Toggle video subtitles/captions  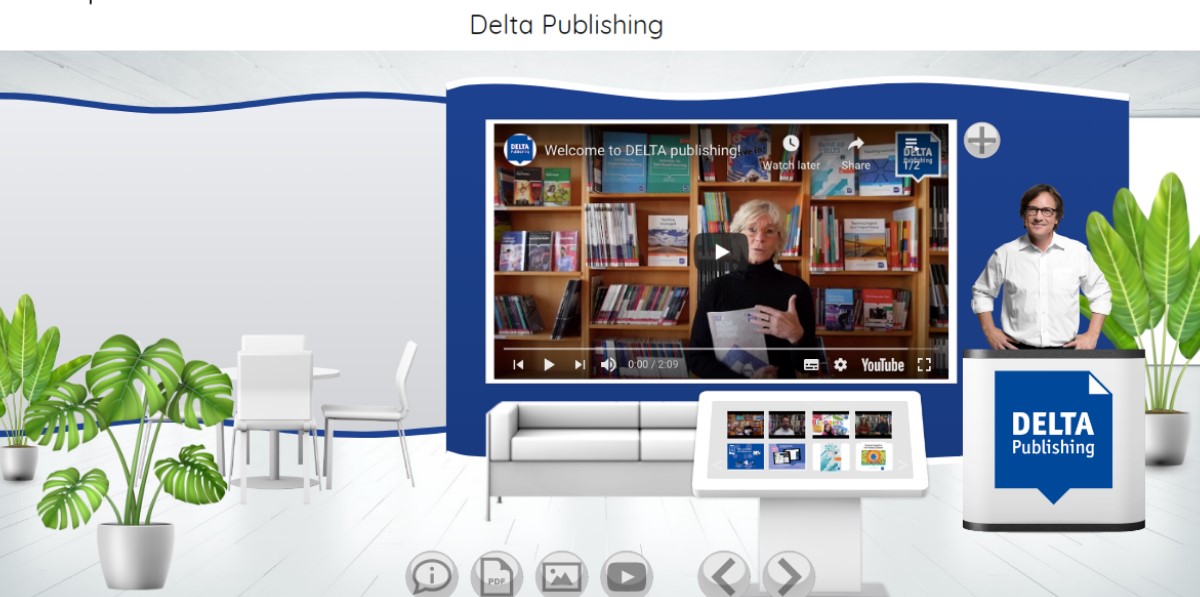pos(811,365)
